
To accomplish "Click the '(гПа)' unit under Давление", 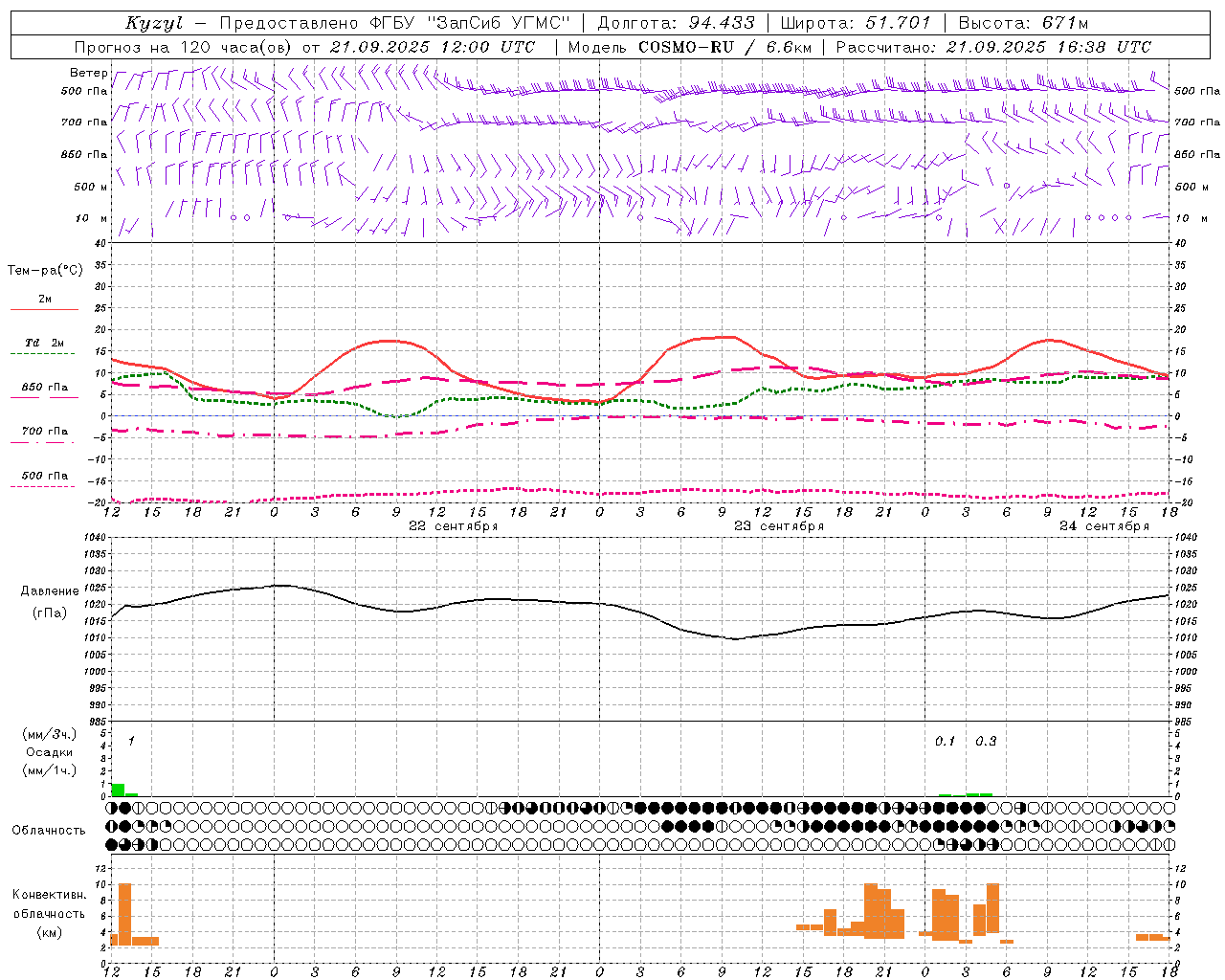I will [50, 613].
